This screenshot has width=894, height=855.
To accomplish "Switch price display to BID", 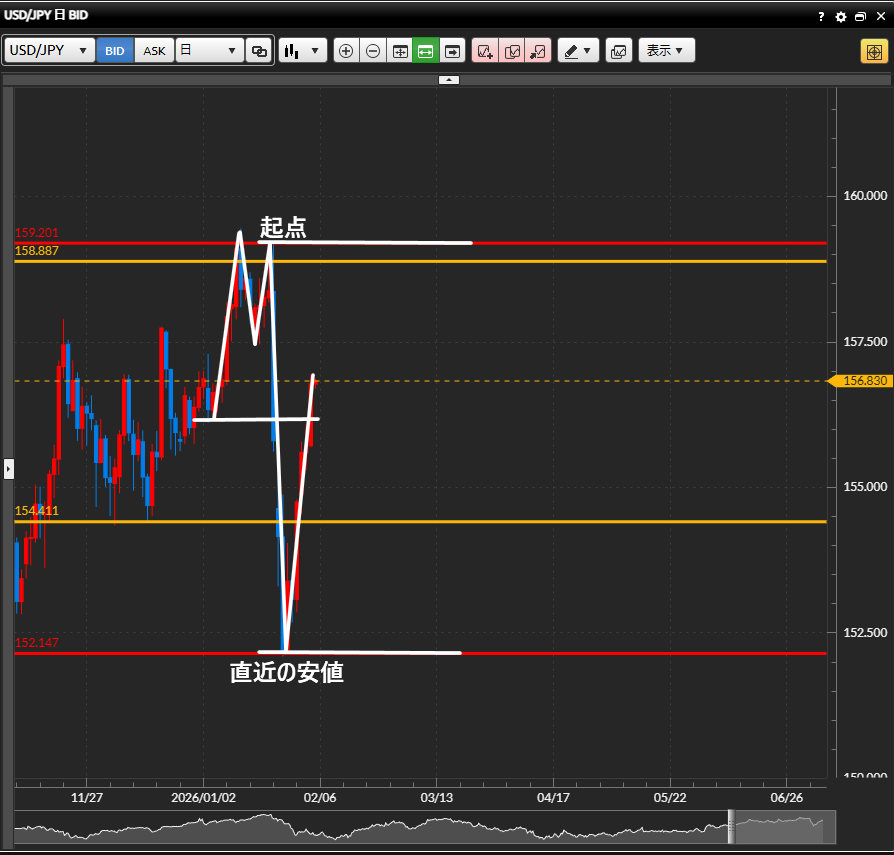I will [x=115, y=51].
